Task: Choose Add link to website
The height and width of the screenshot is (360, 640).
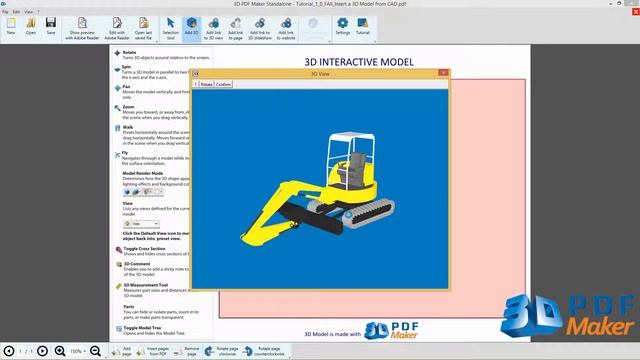Action: coord(286,29)
